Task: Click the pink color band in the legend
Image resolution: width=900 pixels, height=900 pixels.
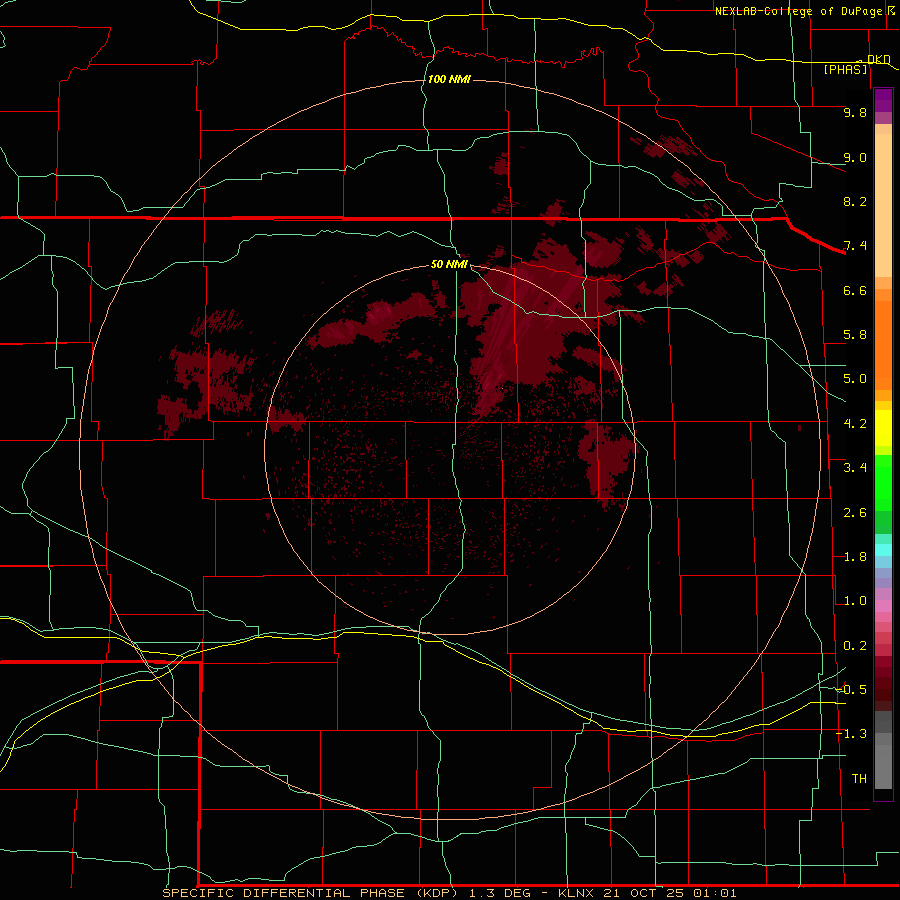Action: coord(883,606)
